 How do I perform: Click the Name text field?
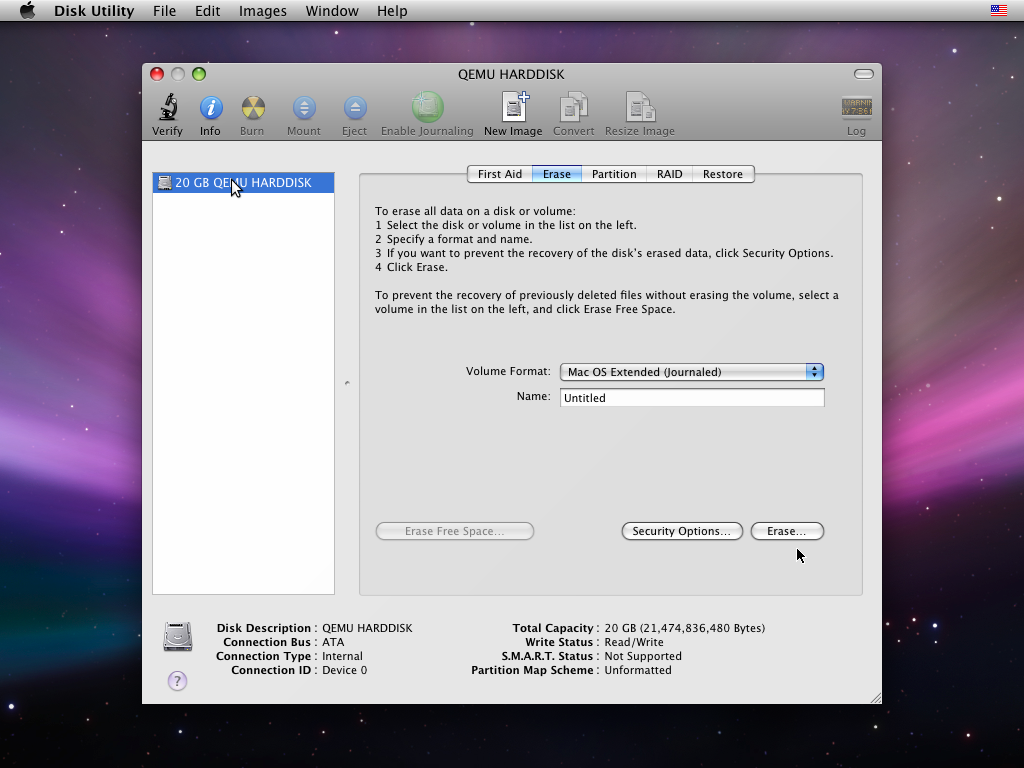pyautogui.click(x=692, y=398)
